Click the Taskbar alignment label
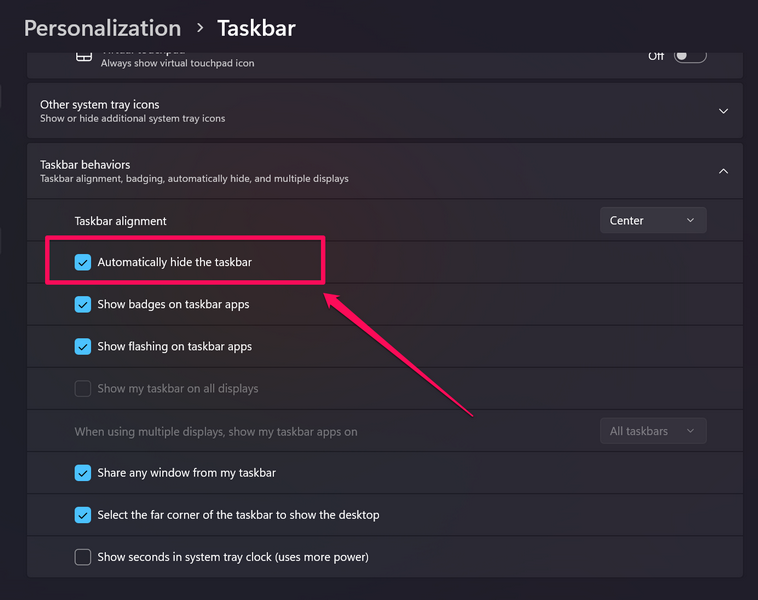 point(120,220)
